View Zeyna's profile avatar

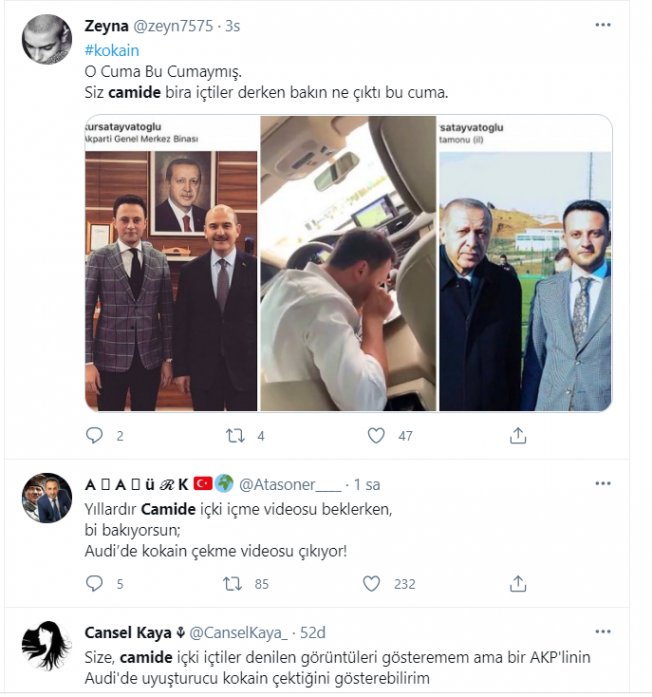click(x=47, y=40)
